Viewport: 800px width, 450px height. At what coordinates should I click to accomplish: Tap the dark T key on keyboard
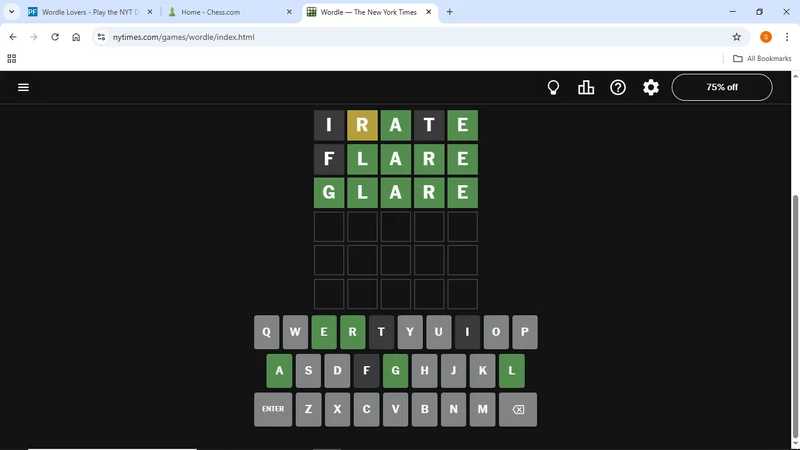point(381,332)
